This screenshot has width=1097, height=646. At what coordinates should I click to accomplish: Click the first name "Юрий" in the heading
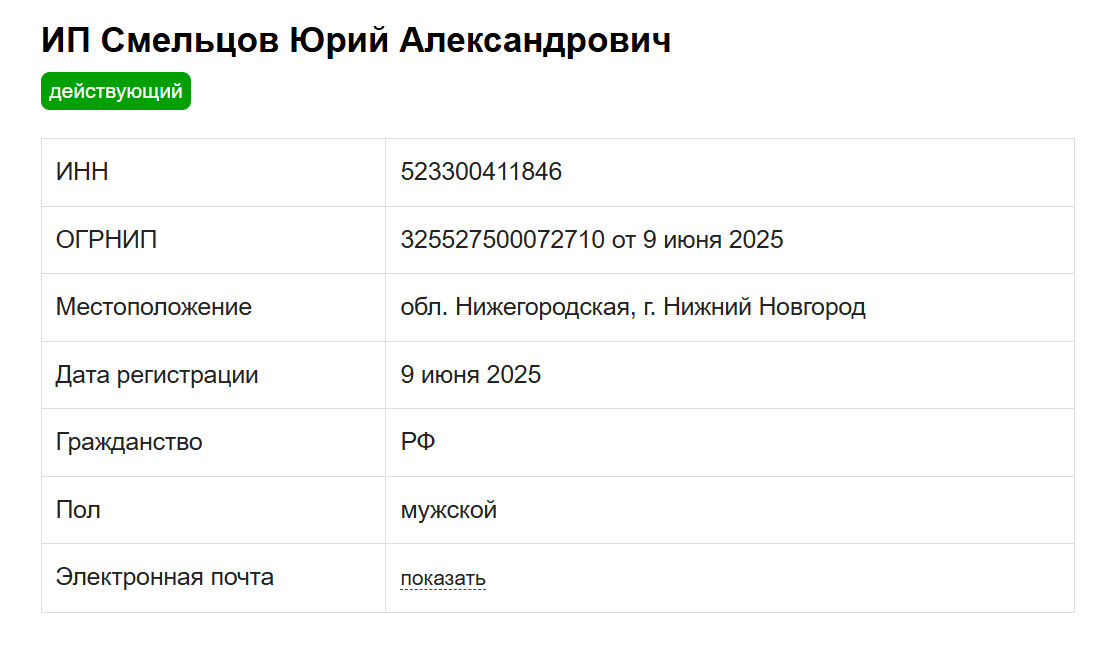tap(339, 40)
